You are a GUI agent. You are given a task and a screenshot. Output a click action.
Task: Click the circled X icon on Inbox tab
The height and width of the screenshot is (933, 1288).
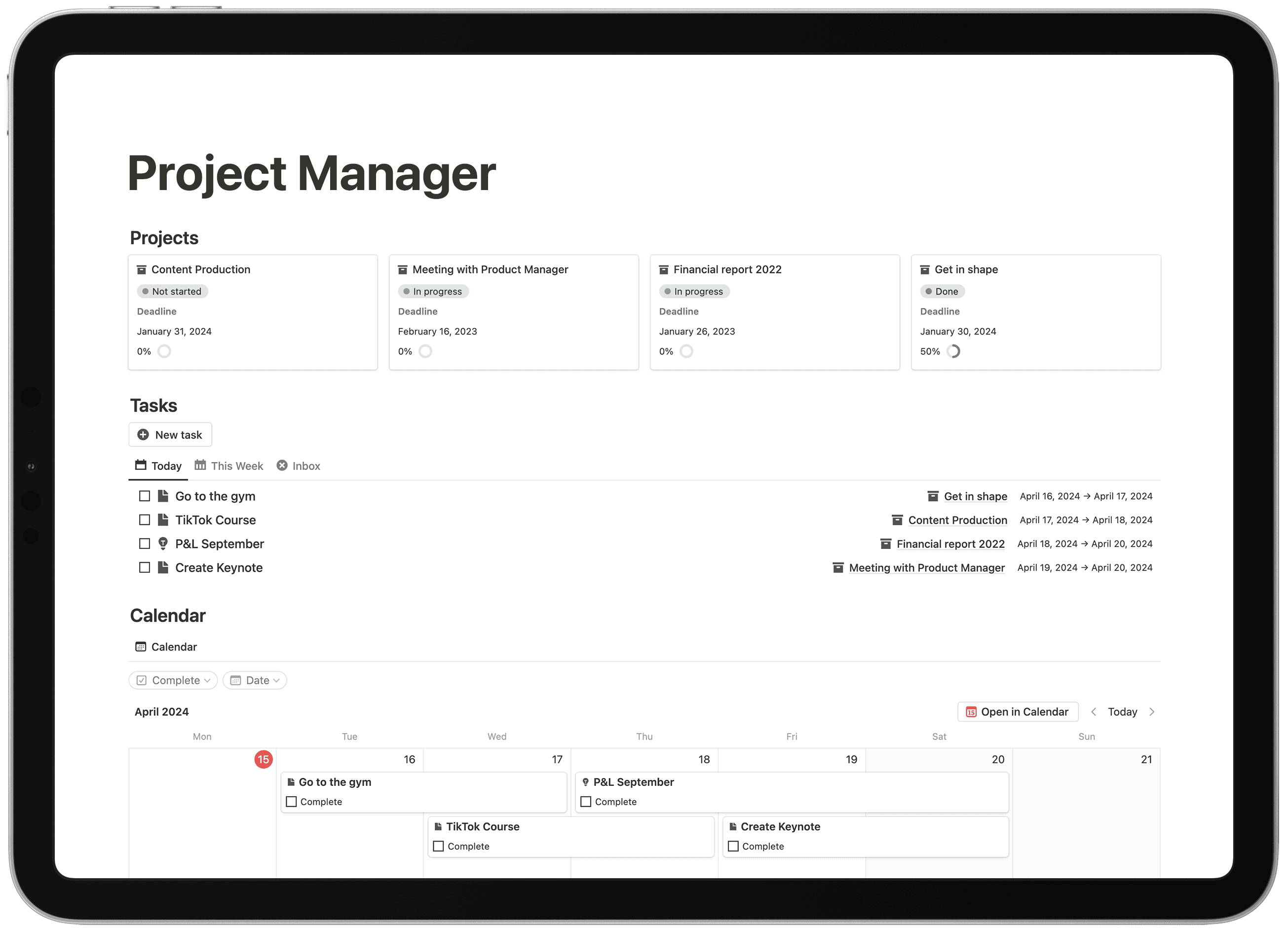(282, 466)
